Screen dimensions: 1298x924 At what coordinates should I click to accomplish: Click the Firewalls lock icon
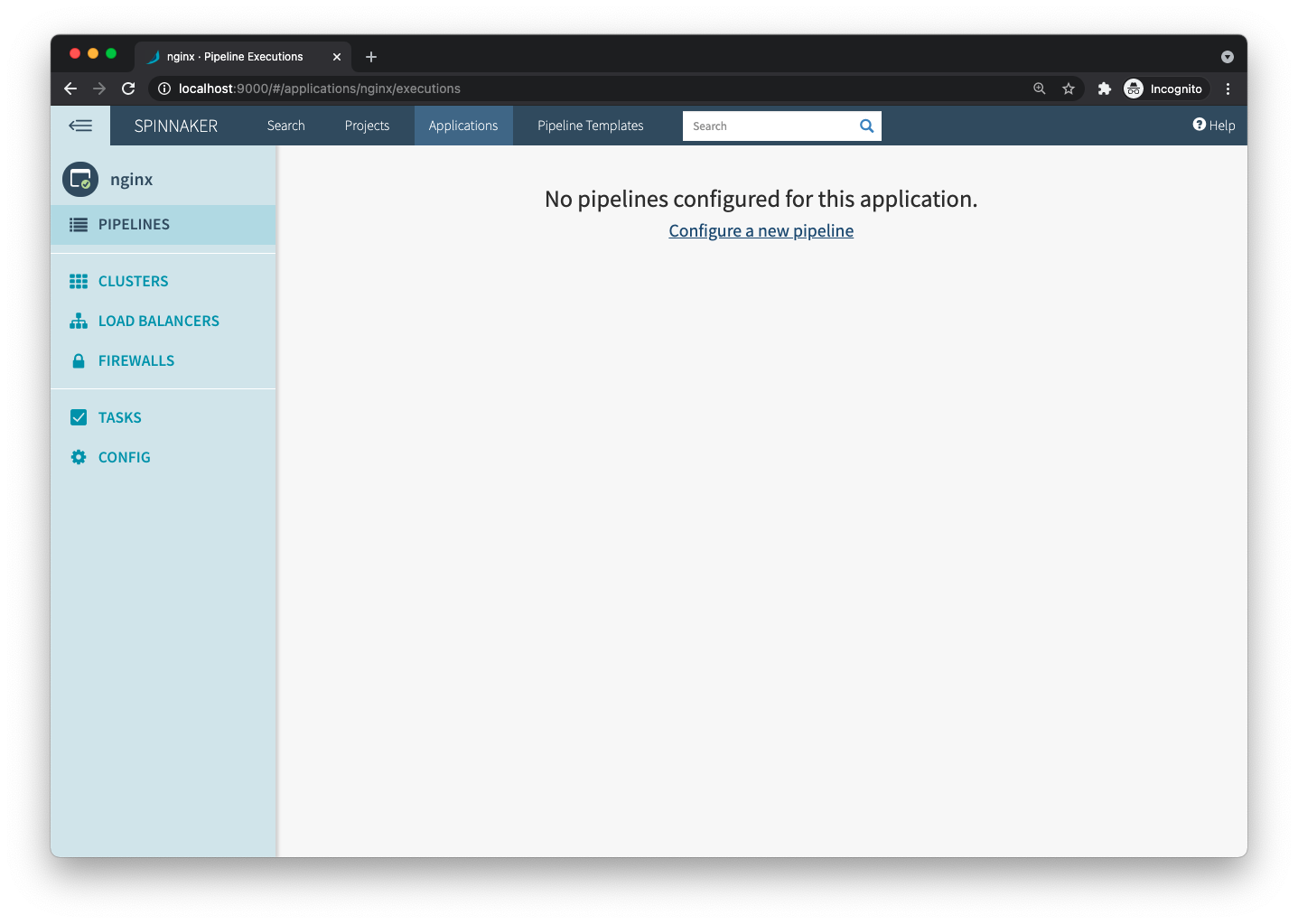click(x=79, y=361)
